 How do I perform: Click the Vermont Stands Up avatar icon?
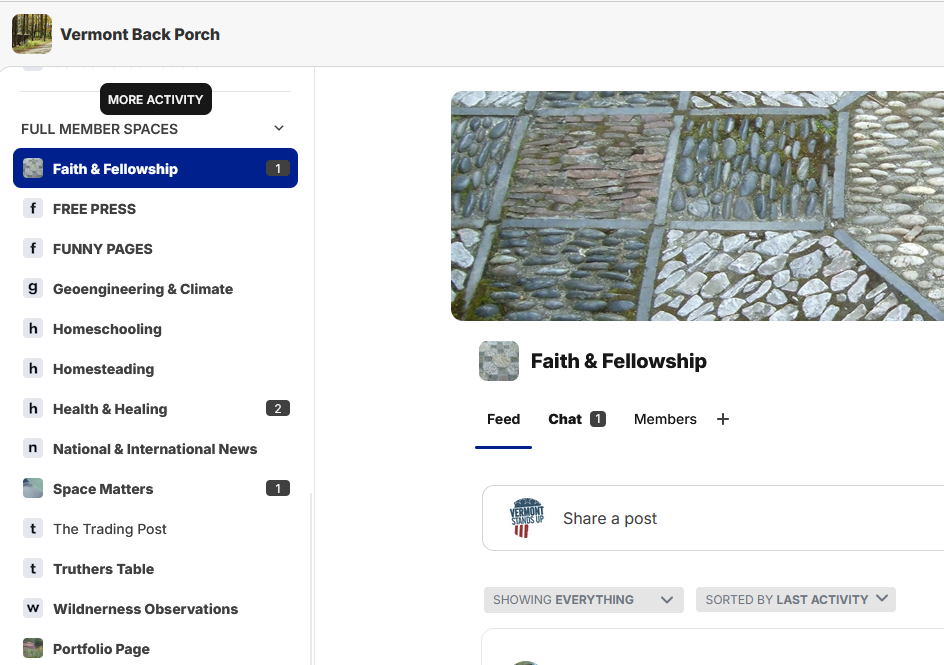pyautogui.click(x=527, y=518)
